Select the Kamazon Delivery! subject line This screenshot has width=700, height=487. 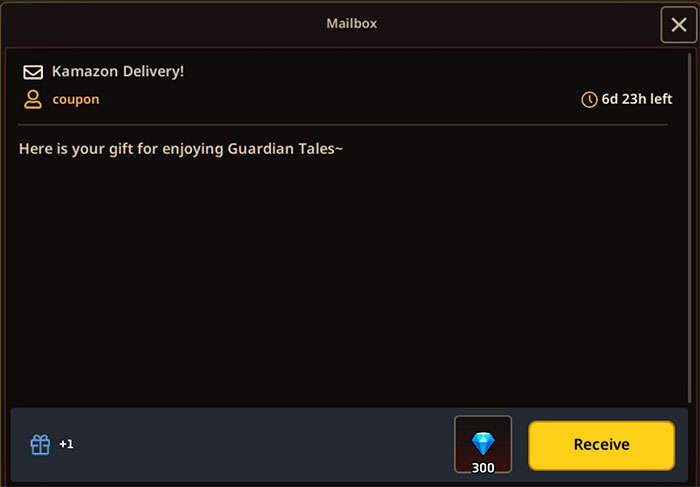pyautogui.click(x=118, y=71)
